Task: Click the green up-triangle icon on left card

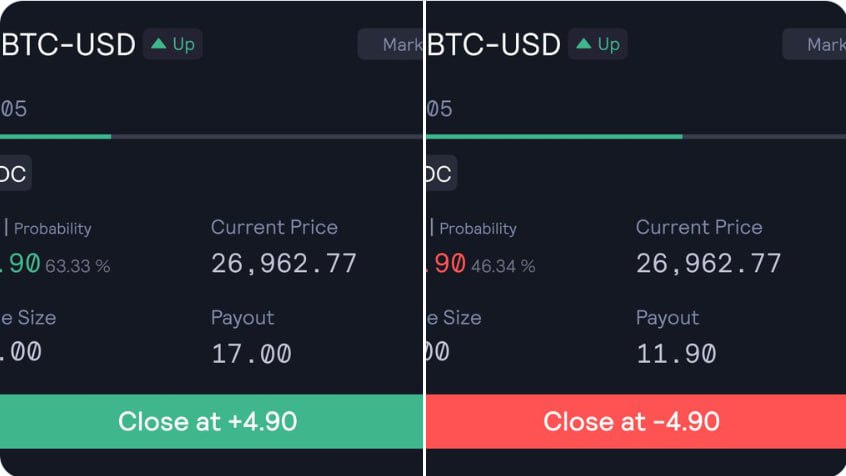Action: [159, 44]
